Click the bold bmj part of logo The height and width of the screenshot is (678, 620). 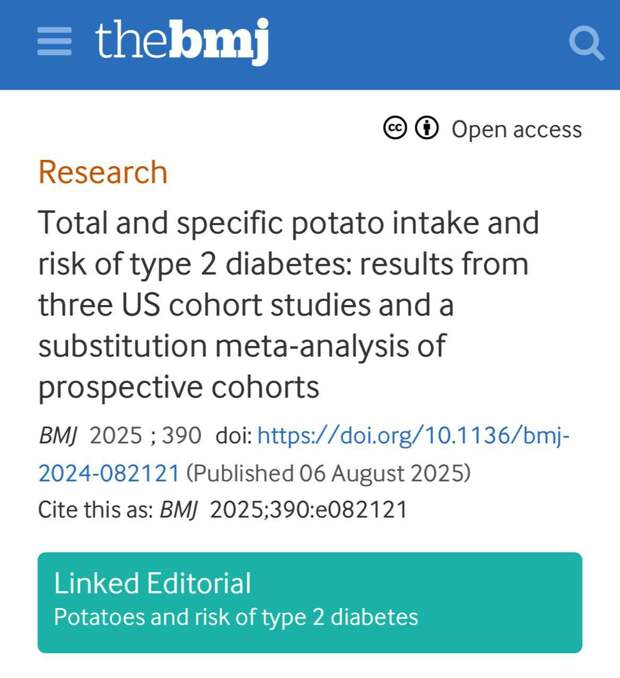point(218,41)
